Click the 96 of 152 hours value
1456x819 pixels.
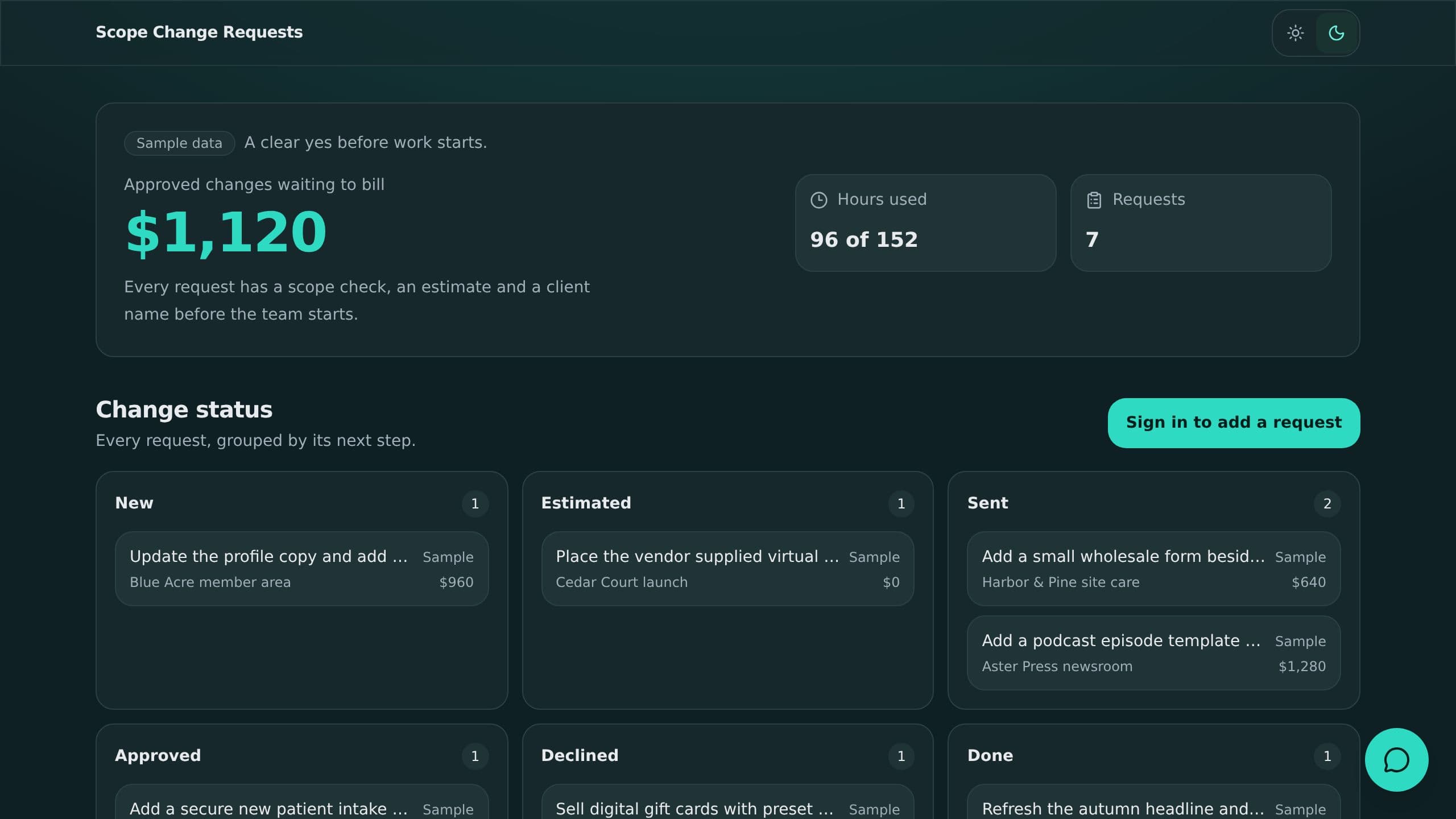(864, 239)
